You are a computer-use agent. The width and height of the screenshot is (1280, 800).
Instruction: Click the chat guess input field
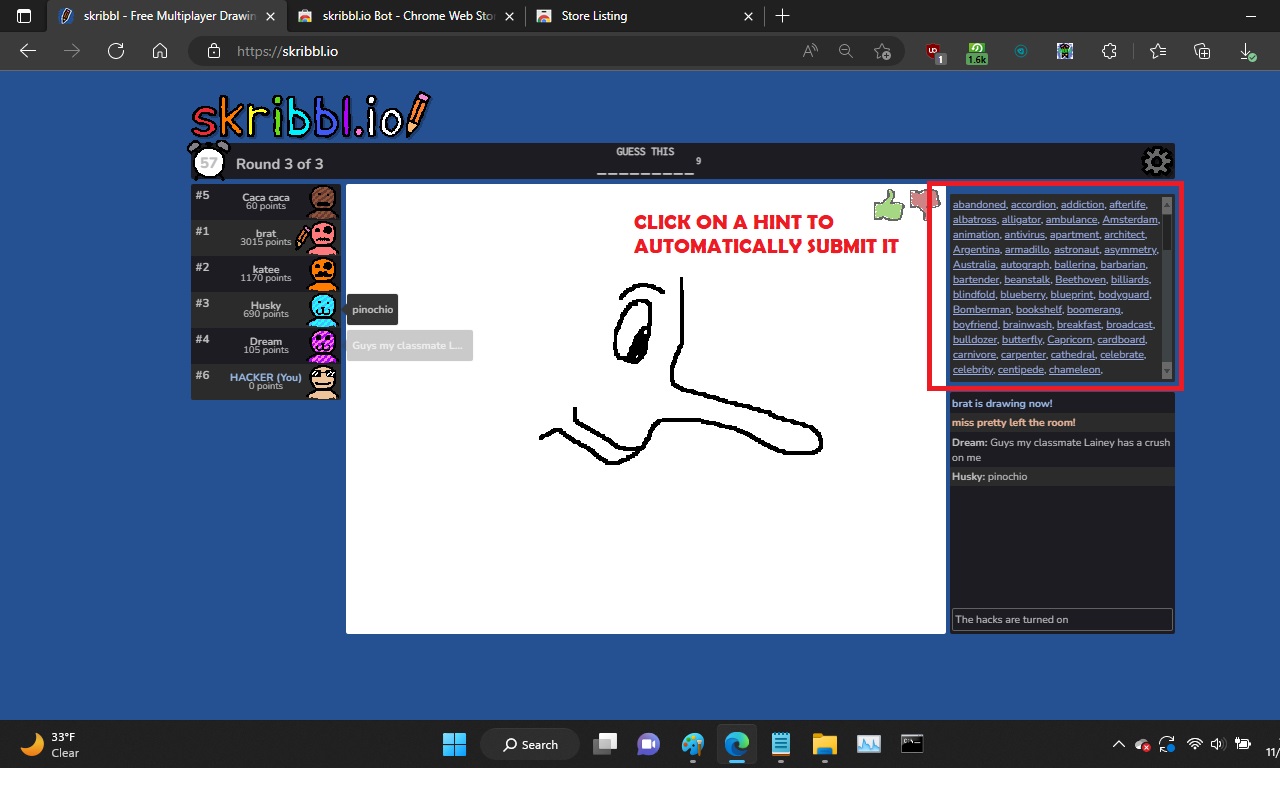1062,619
